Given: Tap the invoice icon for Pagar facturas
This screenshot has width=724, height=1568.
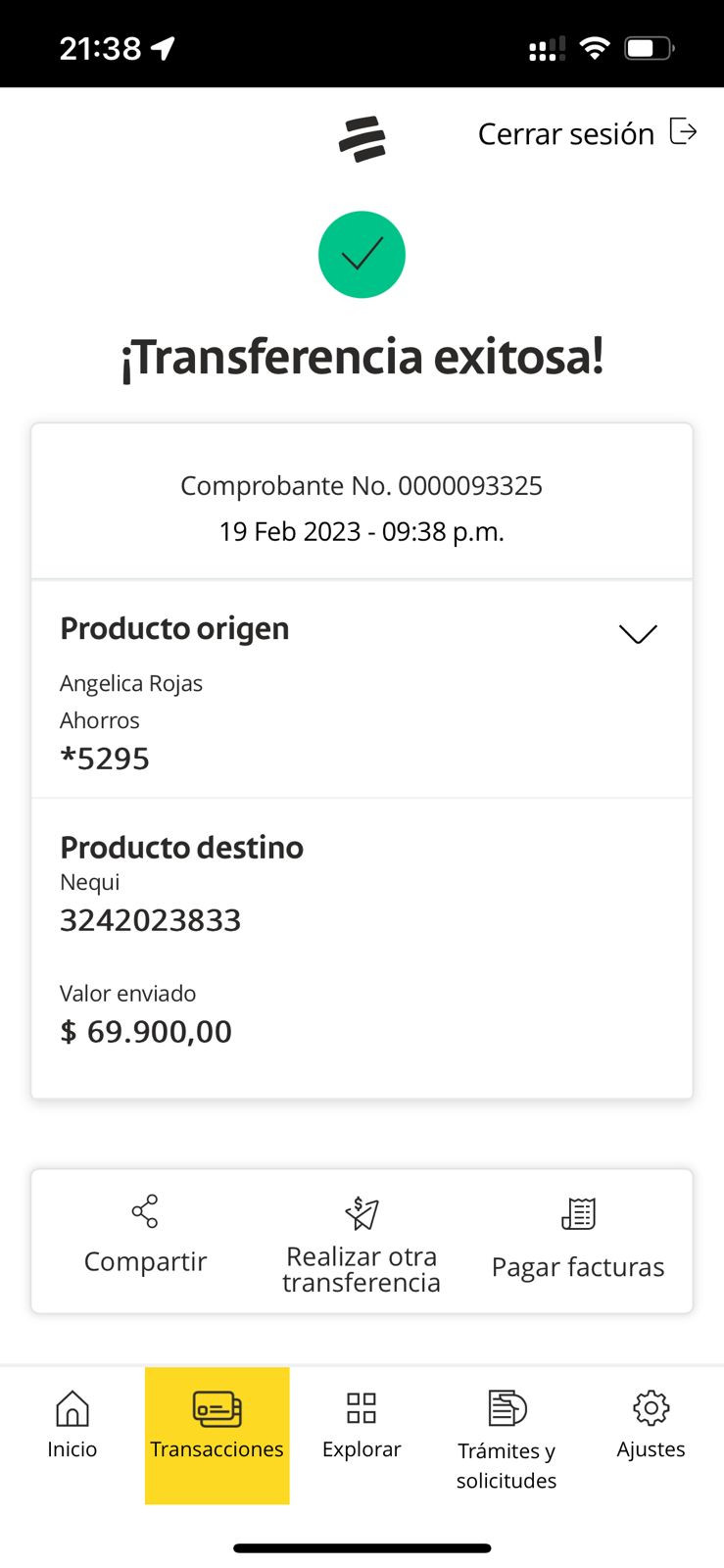Looking at the screenshot, I should pos(578,1213).
